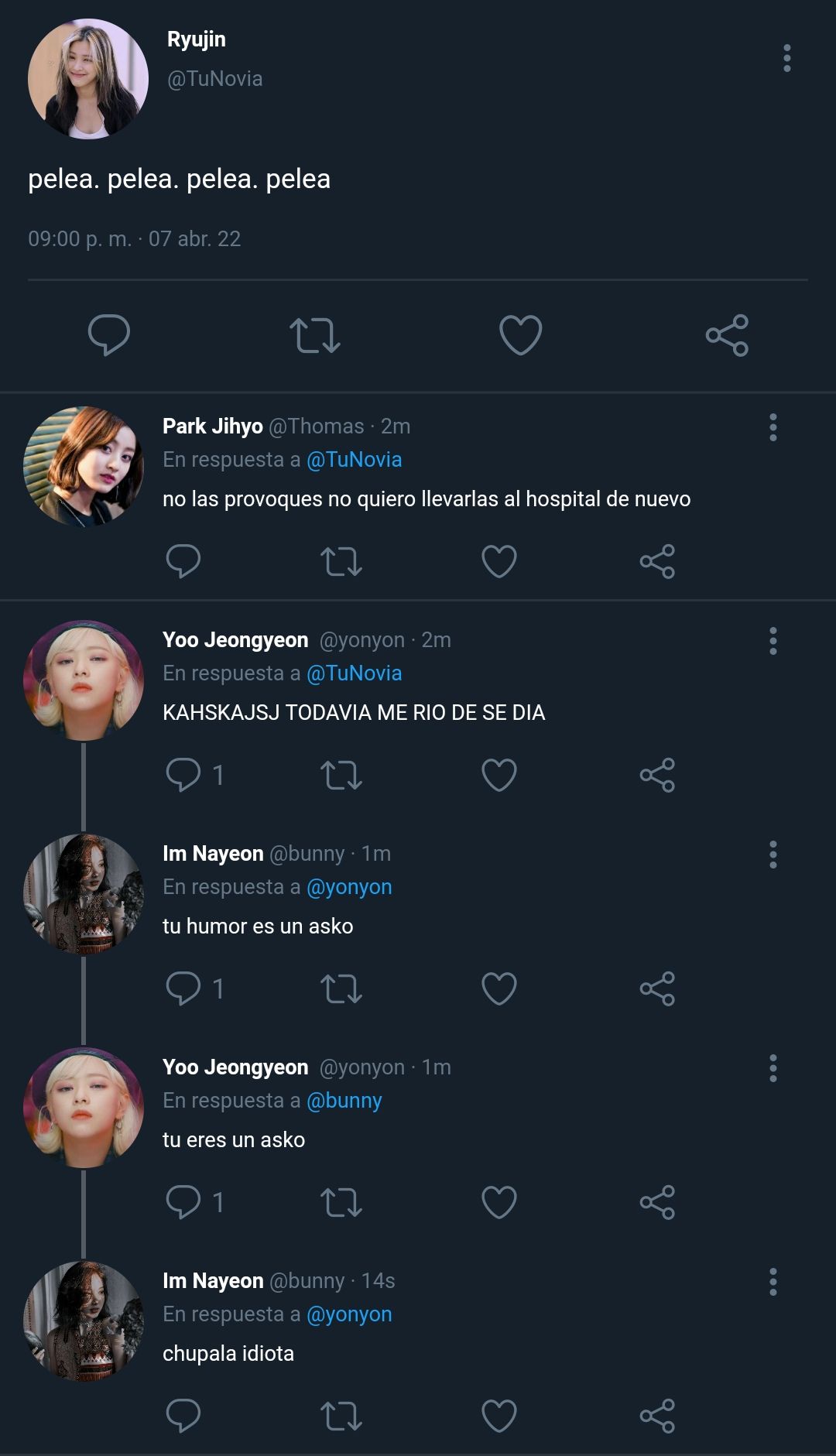Open @bunny mention link in Jeongyeon's reply
Viewport: 836px width, 1456px height.
coord(344,1101)
